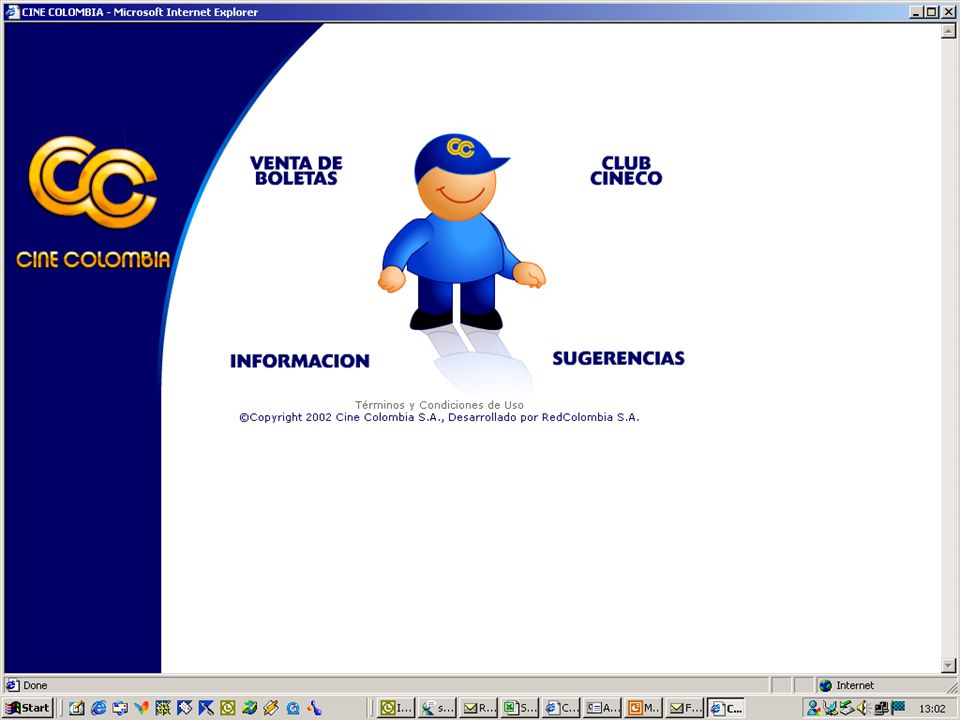The image size is (960, 720).
Task: Open the blue-orange figure quick launch icon
Action: click(314, 708)
